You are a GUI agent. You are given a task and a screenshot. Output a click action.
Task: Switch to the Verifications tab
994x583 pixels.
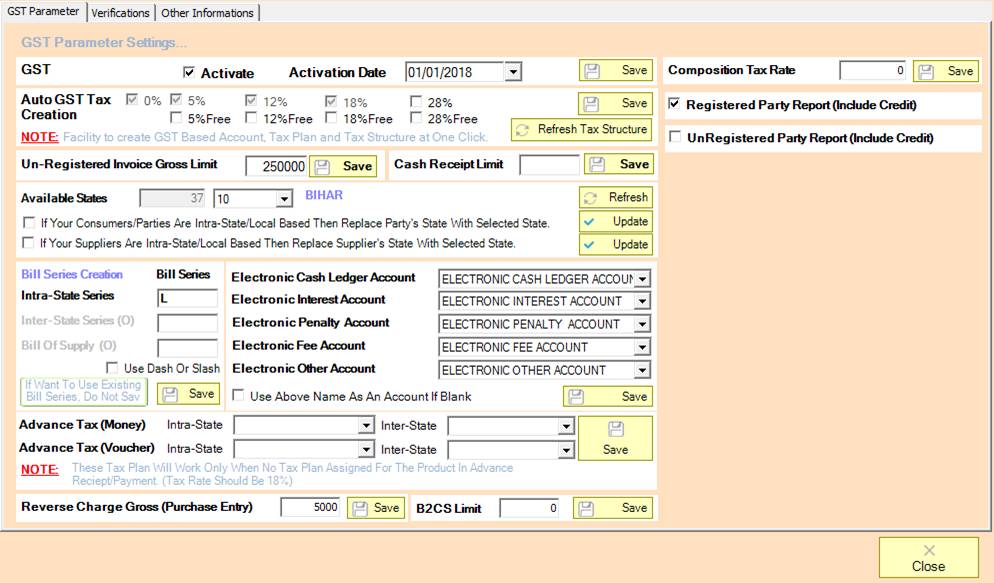coord(120,13)
